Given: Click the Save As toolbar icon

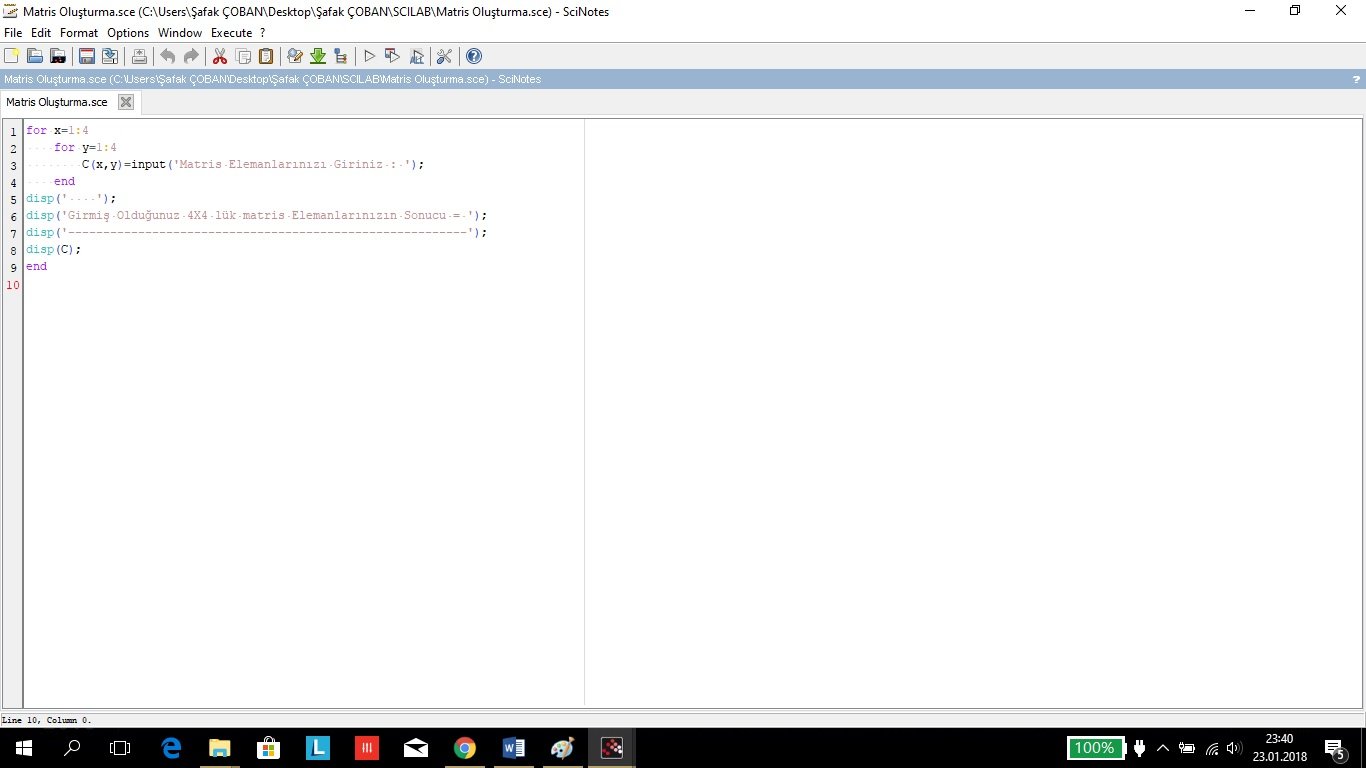Looking at the screenshot, I should tap(109, 56).
